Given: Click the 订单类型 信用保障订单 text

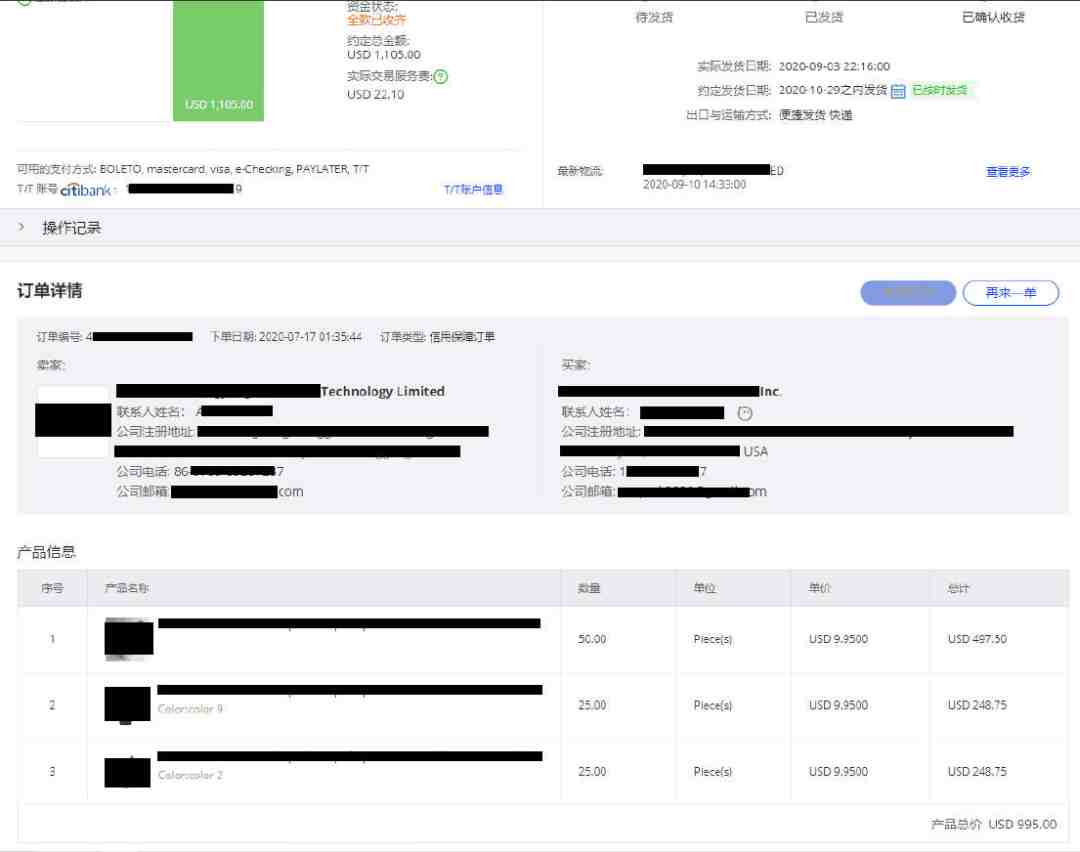Looking at the screenshot, I should pyautogui.click(x=437, y=337).
